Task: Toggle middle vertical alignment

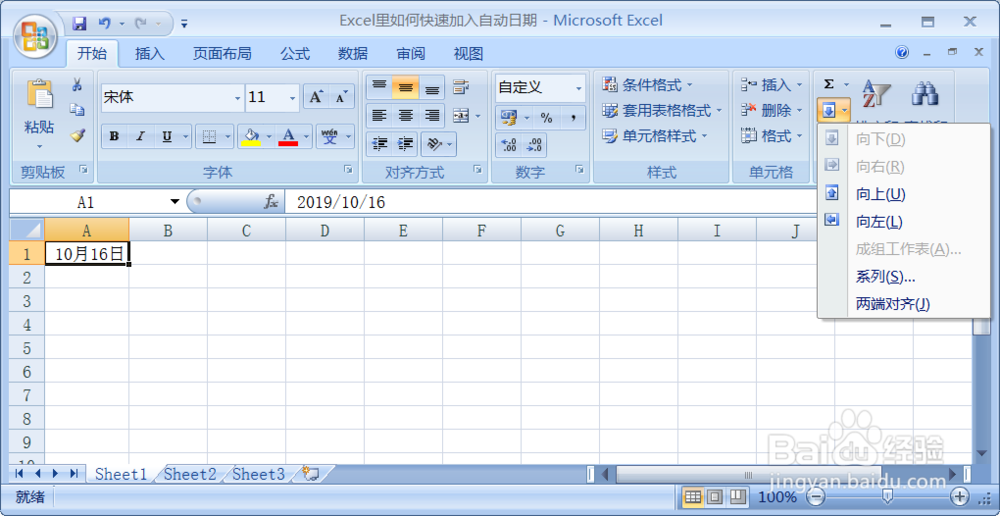Action: [x=405, y=87]
